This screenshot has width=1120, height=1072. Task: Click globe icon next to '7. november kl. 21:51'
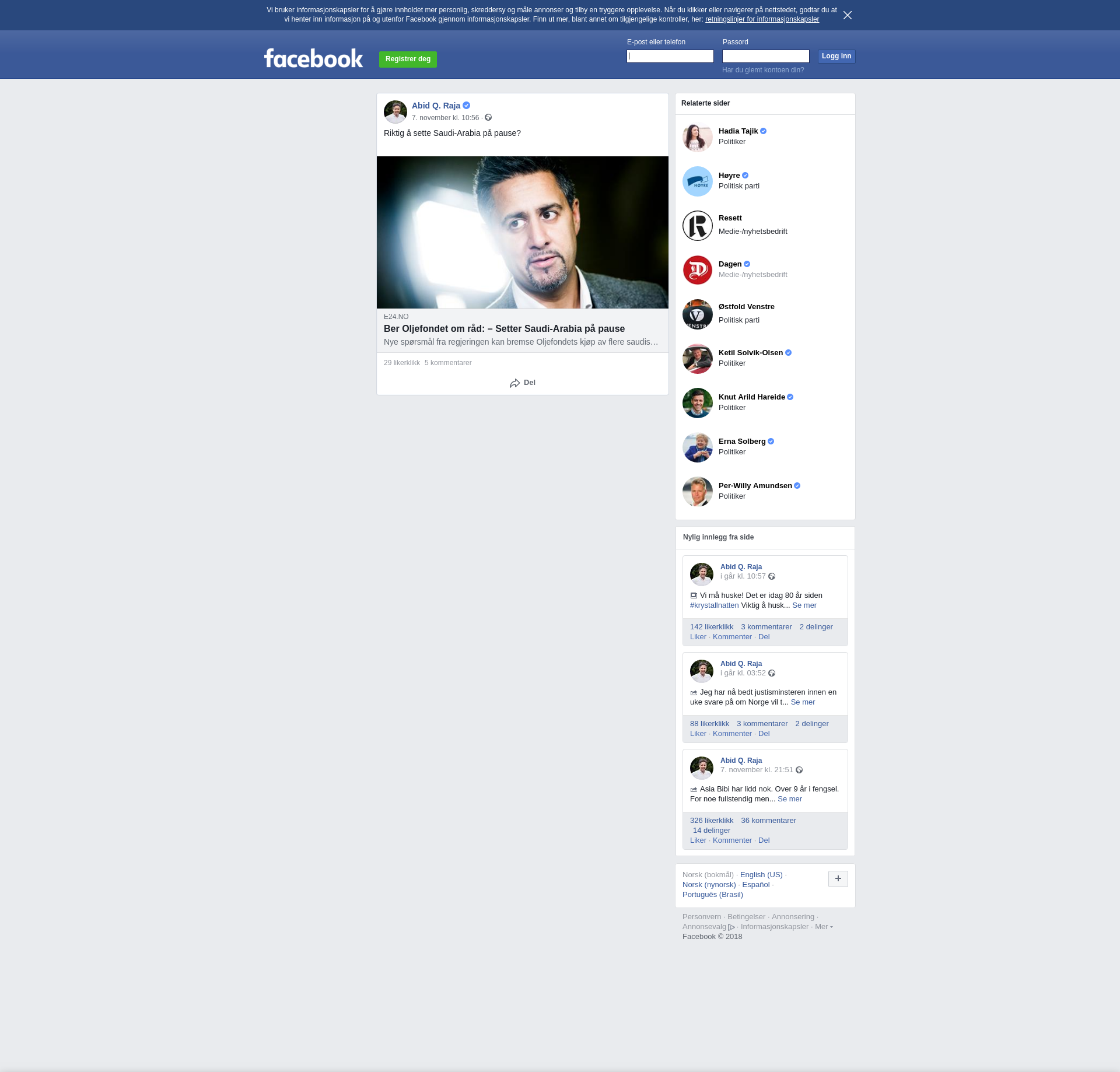(x=799, y=770)
